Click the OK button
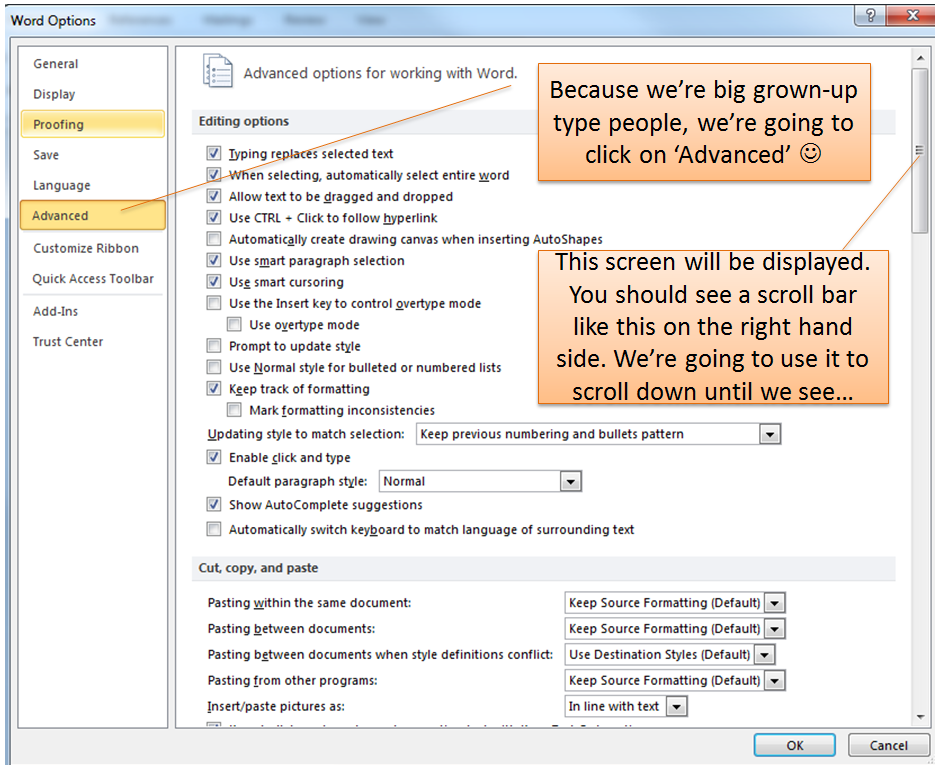The height and width of the screenshot is (765, 939). point(794,745)
